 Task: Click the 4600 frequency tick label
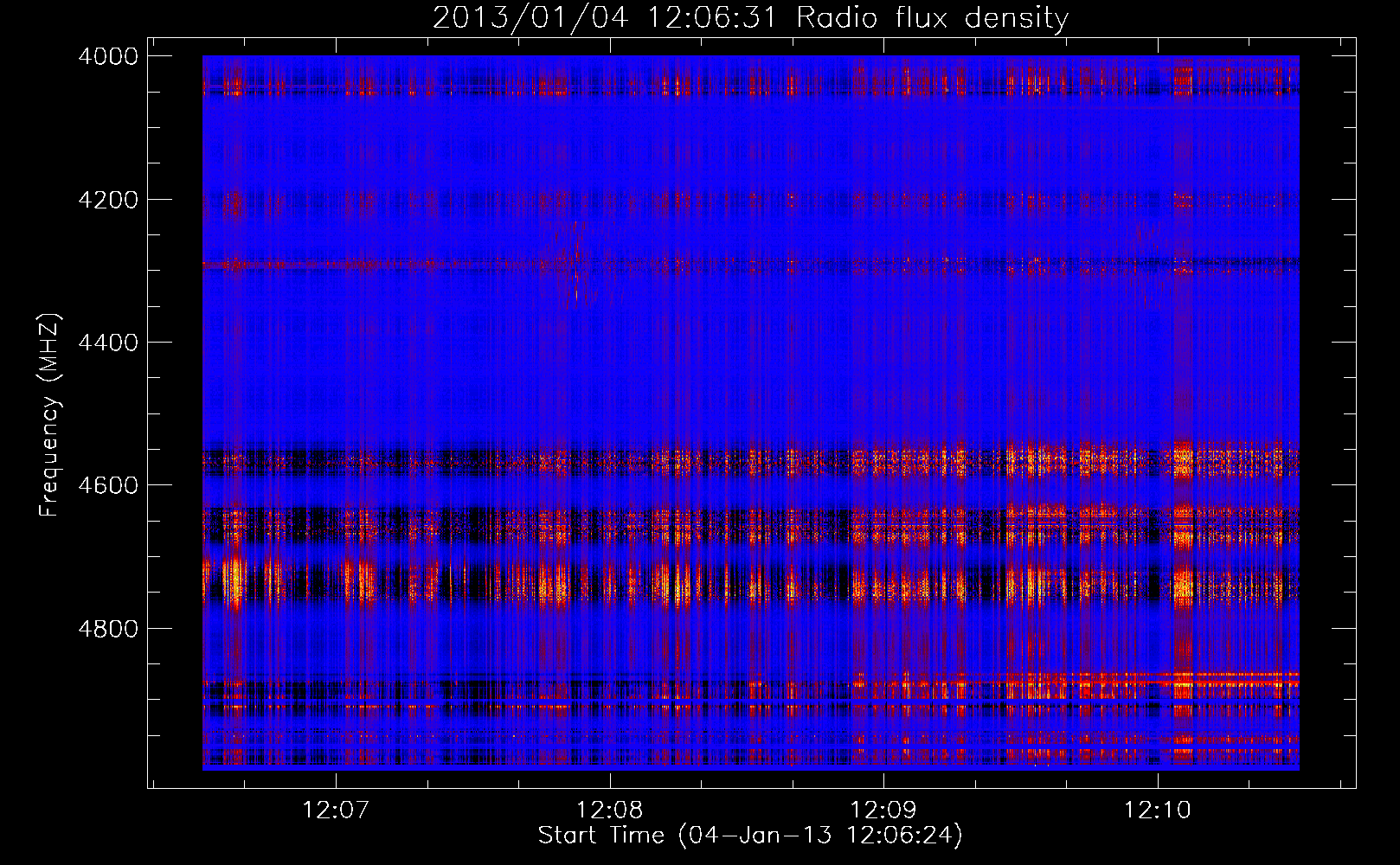point(108,485)
